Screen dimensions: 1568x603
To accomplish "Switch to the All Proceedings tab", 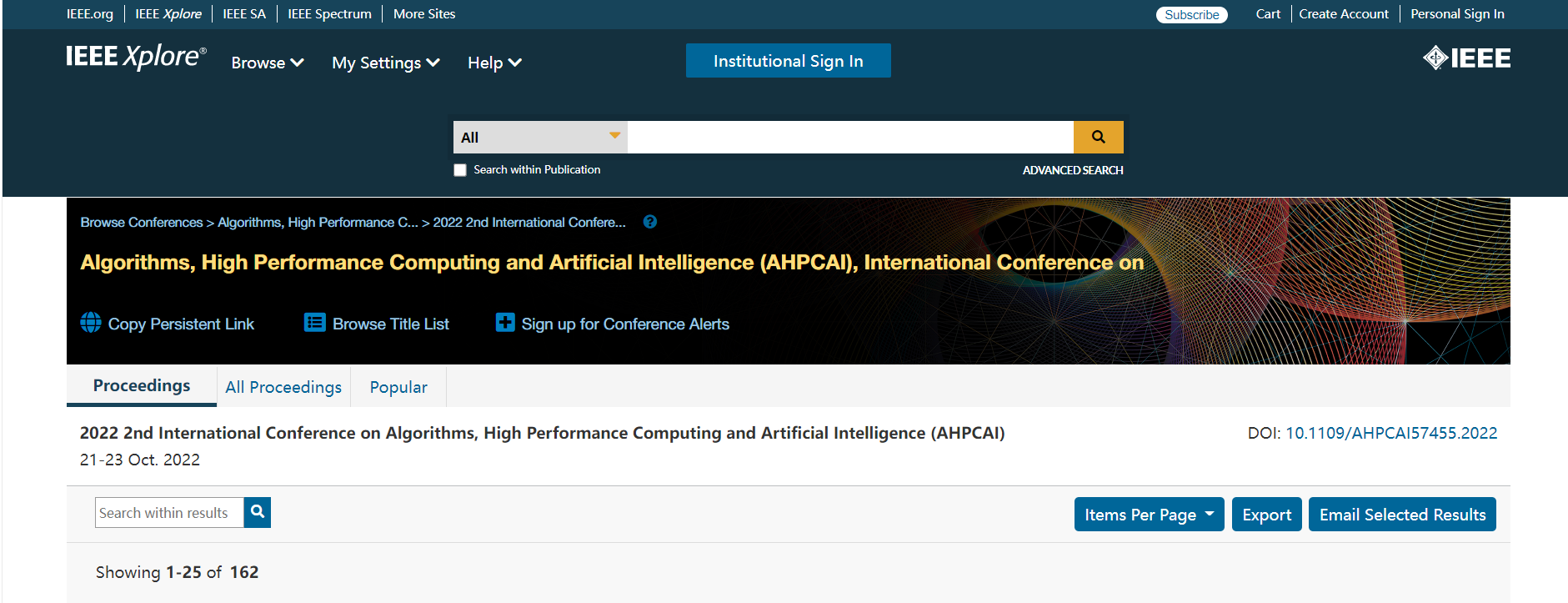I will 283,387.
